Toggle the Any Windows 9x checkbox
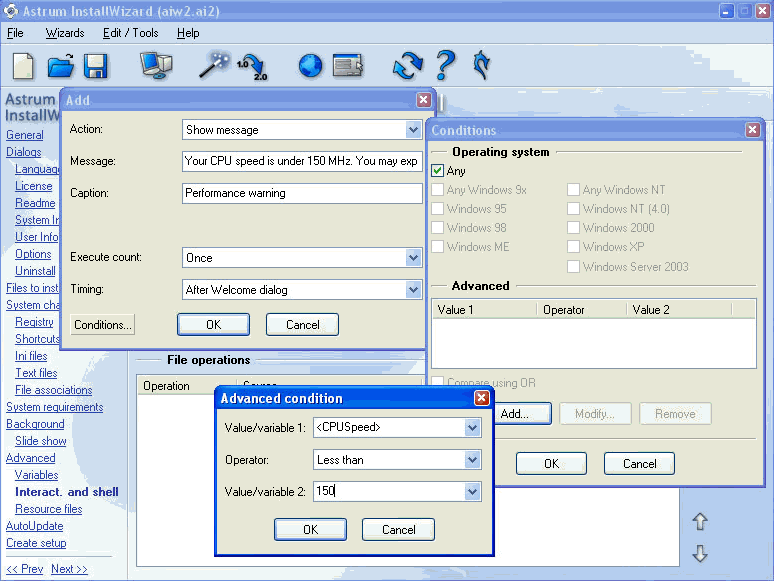774x581 pixels. coord(437,190)
